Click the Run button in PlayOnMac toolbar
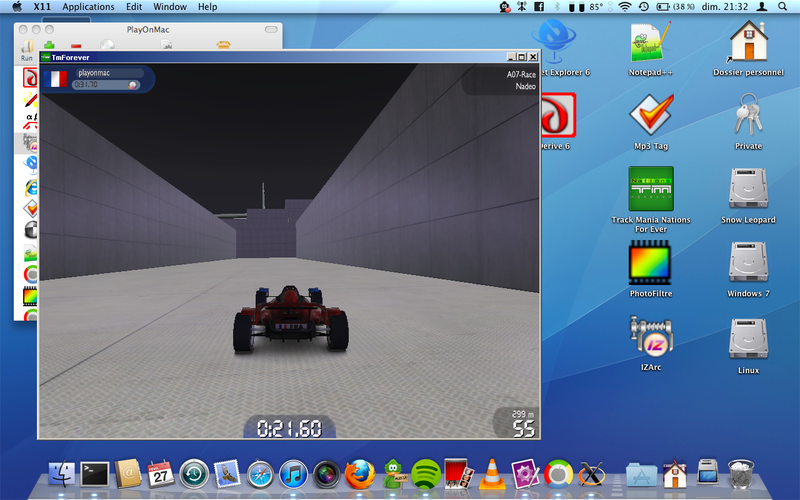Screen dimensions: 800x500 click(x=27, y=50)
